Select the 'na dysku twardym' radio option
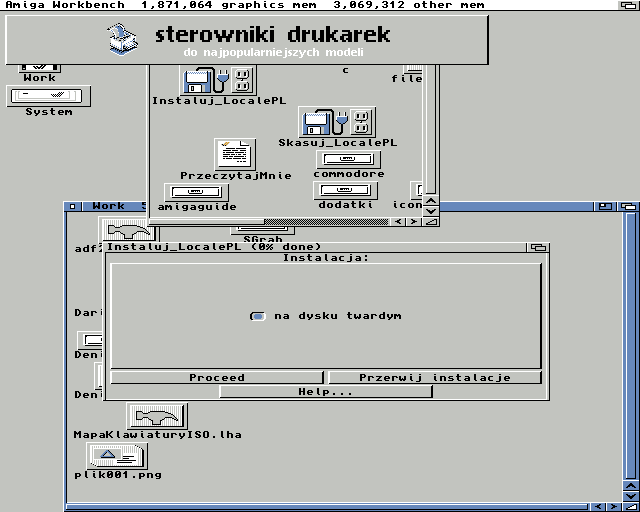 click(258, 316)
